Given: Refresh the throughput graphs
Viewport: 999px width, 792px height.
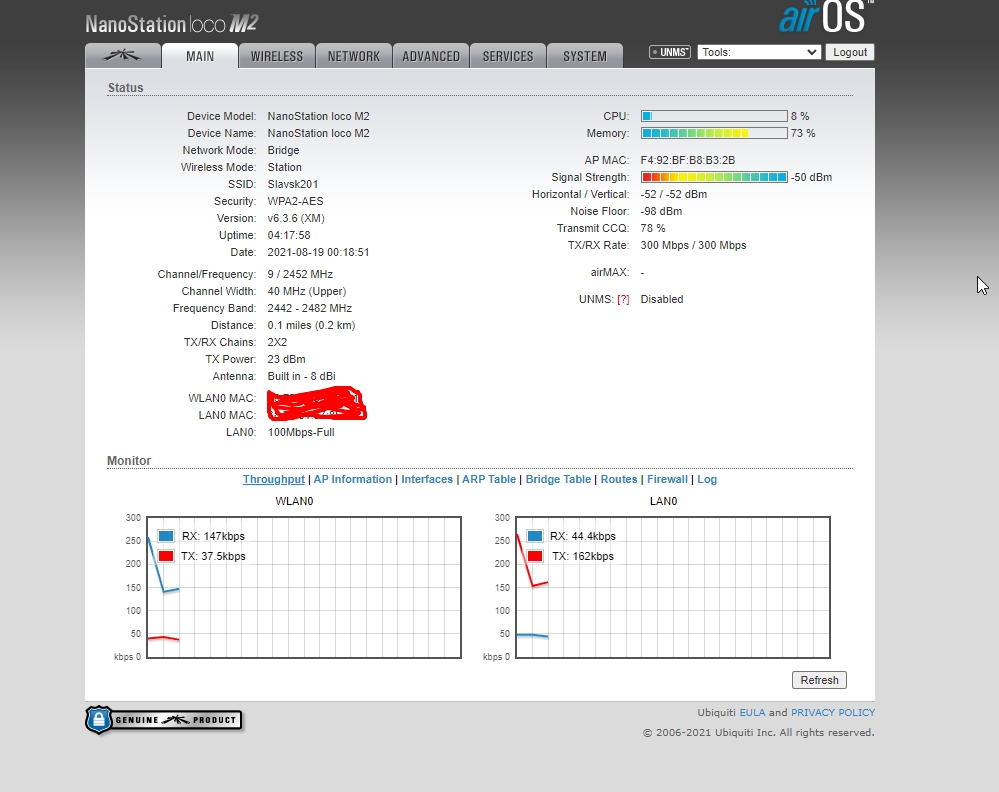Looking at the screenshot, I should click(819, 680).
